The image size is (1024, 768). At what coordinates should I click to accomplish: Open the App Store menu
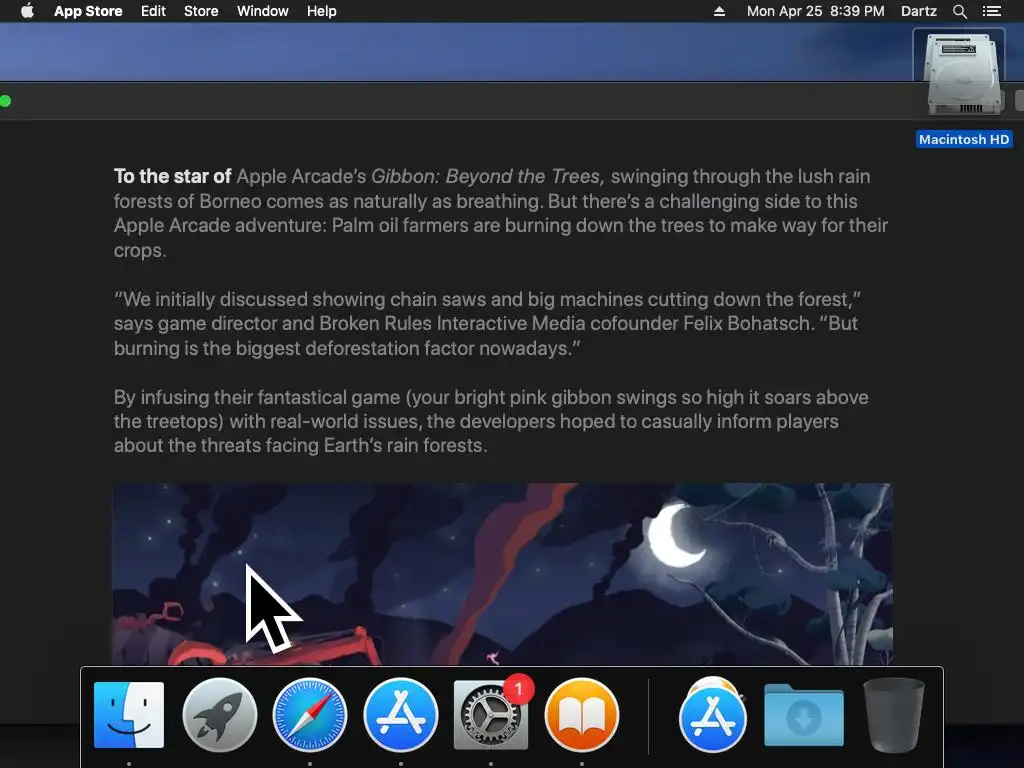[88, 11]
